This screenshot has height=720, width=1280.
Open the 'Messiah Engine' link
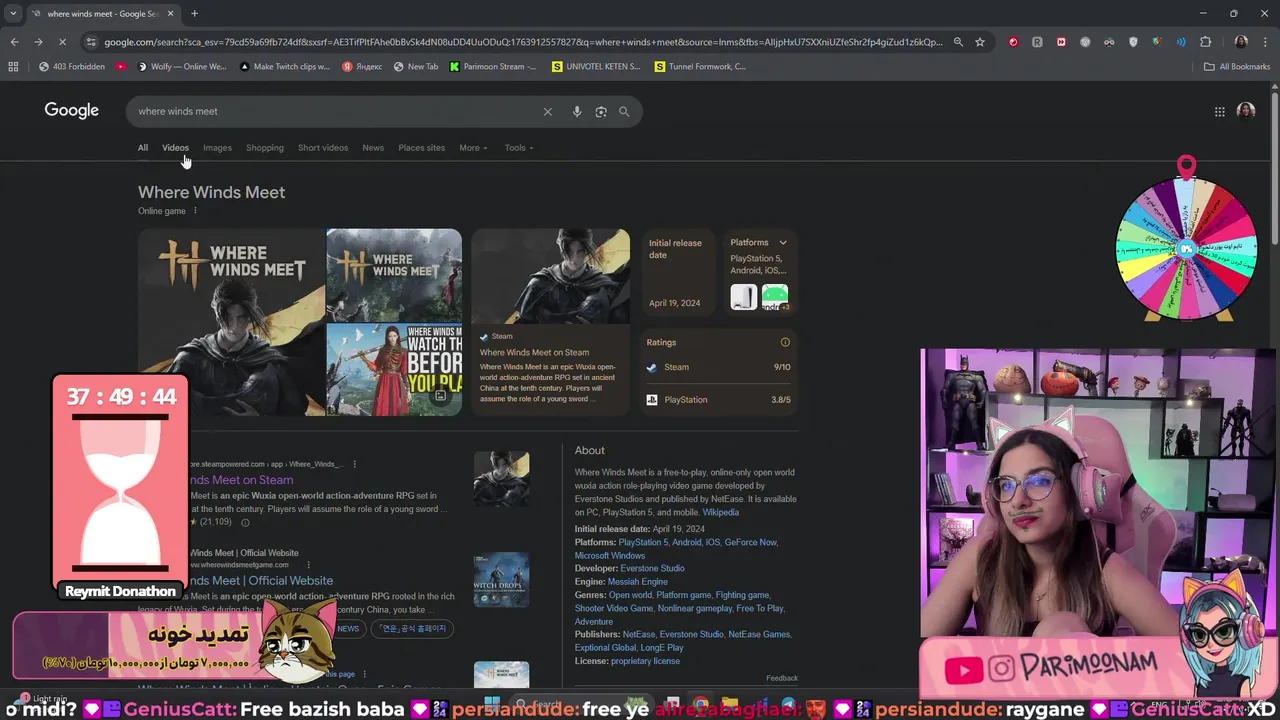pos(638,581)
